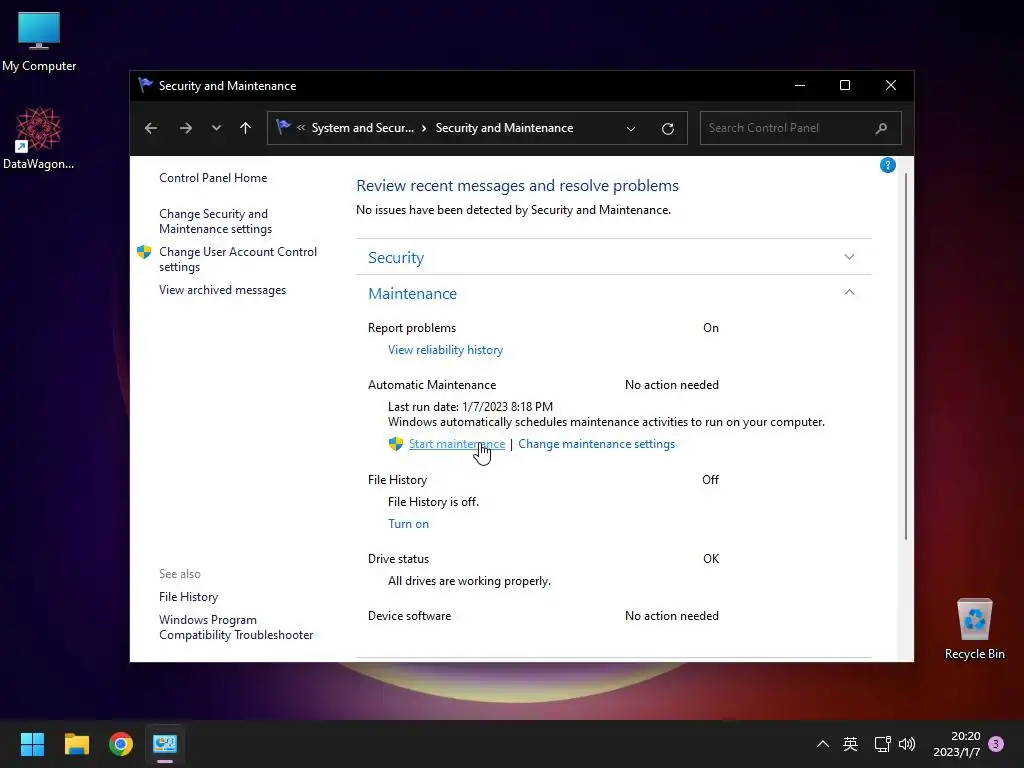
Task: Click the input language indicator
Action: pos(850,744)
